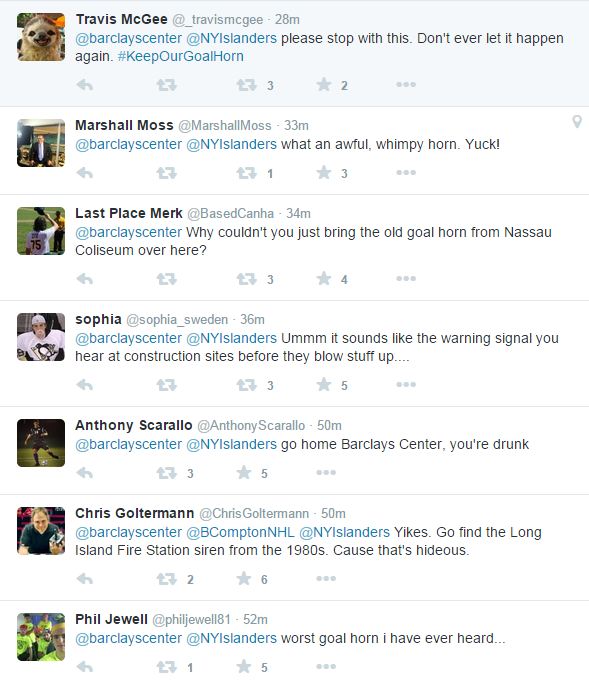Open the @BComptonNHL mention
Screen dimensions: 589x687
[x=240, y=532]
